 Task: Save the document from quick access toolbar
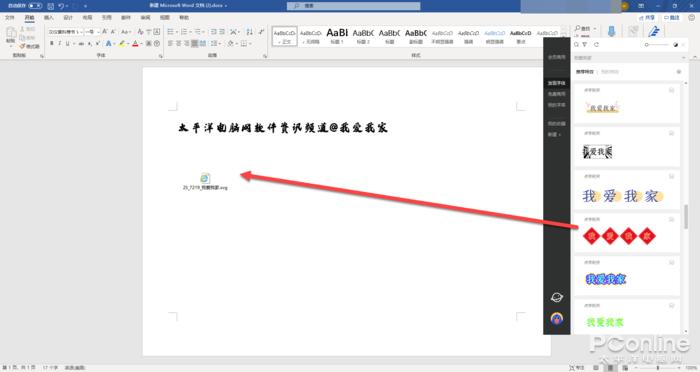click(50, 6)
